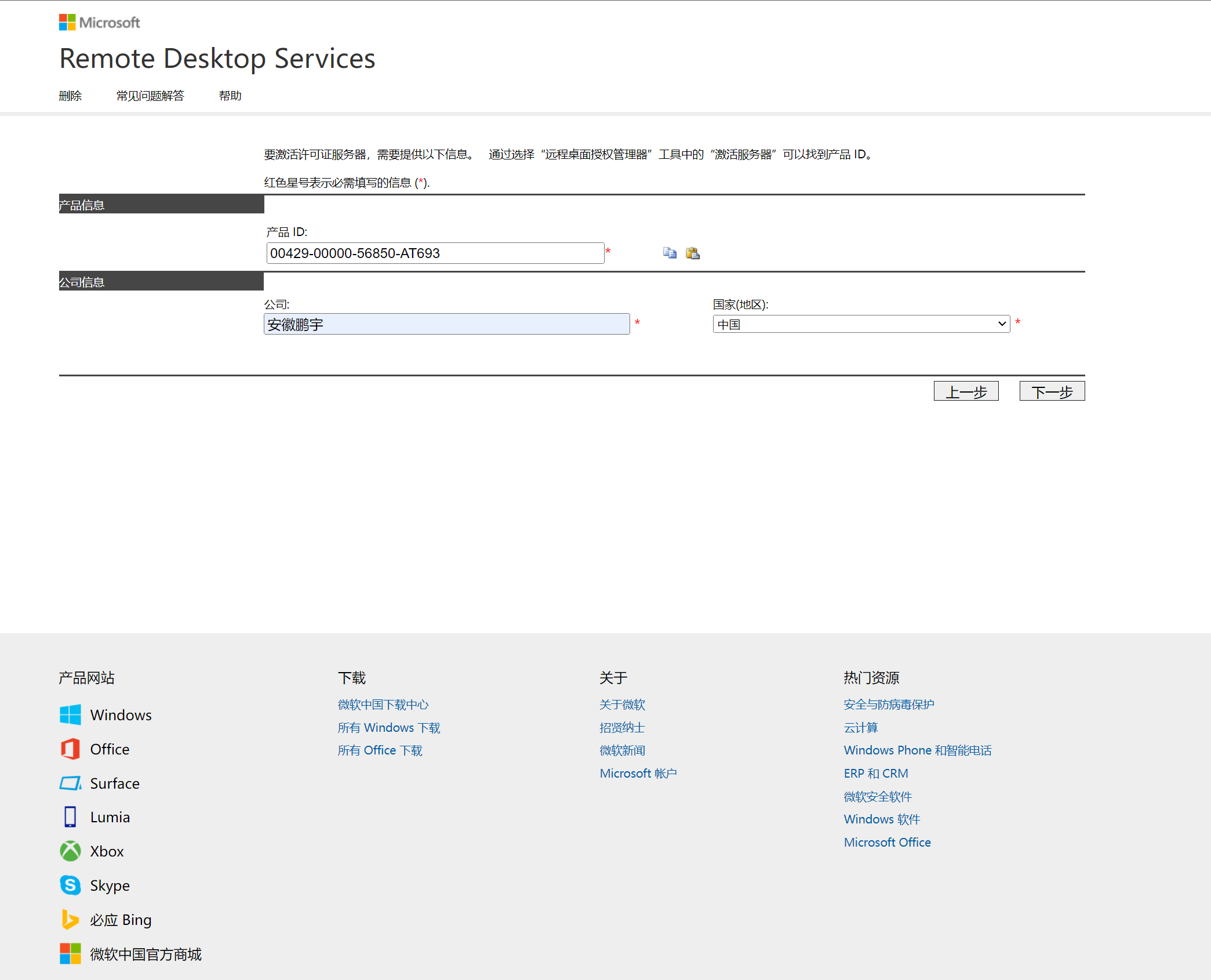Open the 所有 Office 下载 link

pyautogui.click(x=380, y=750)
